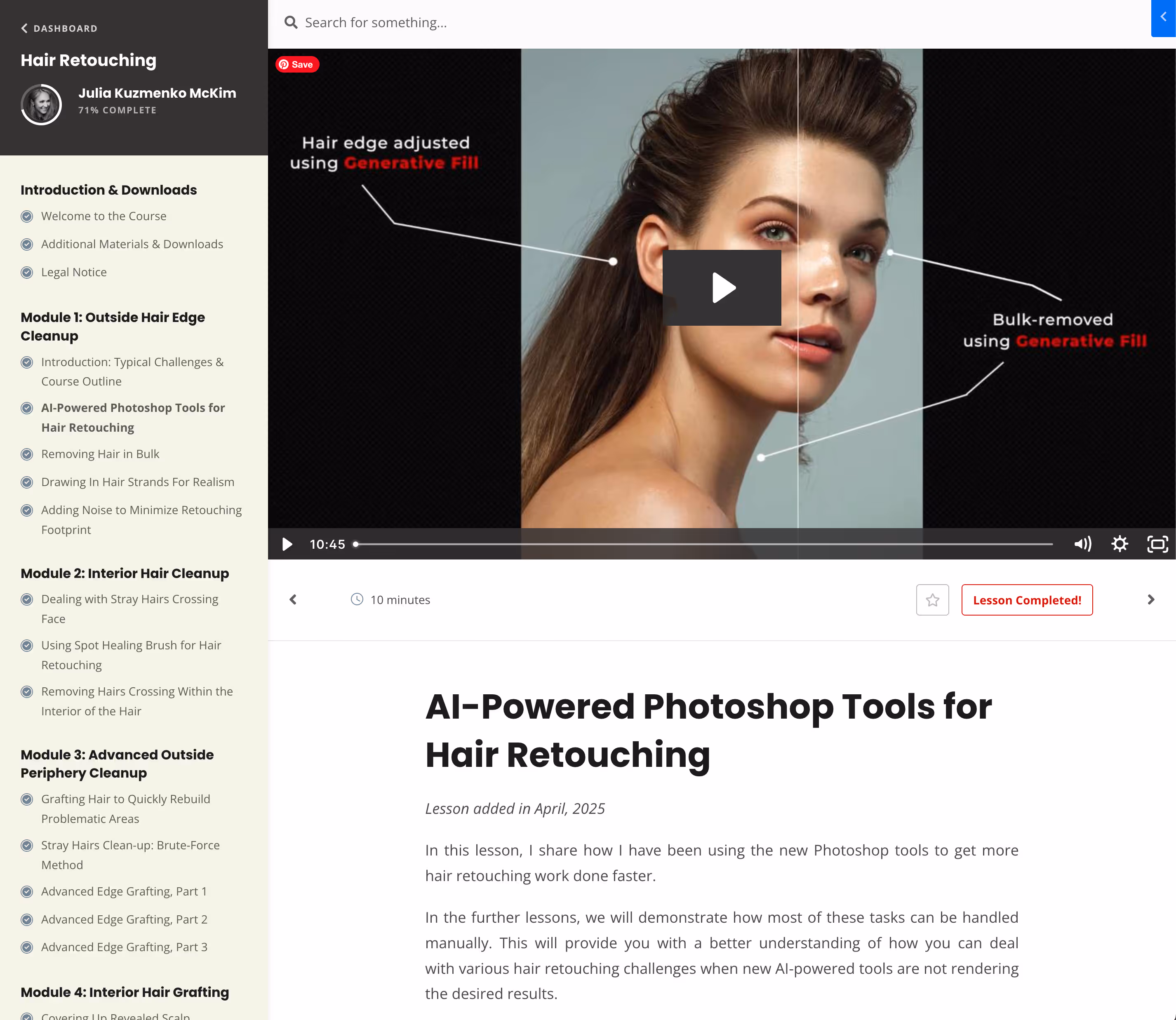Toggle check beside Advanced Edge Grafting, Part 2
The image size is (1176, 1020).
click(27, 920)
